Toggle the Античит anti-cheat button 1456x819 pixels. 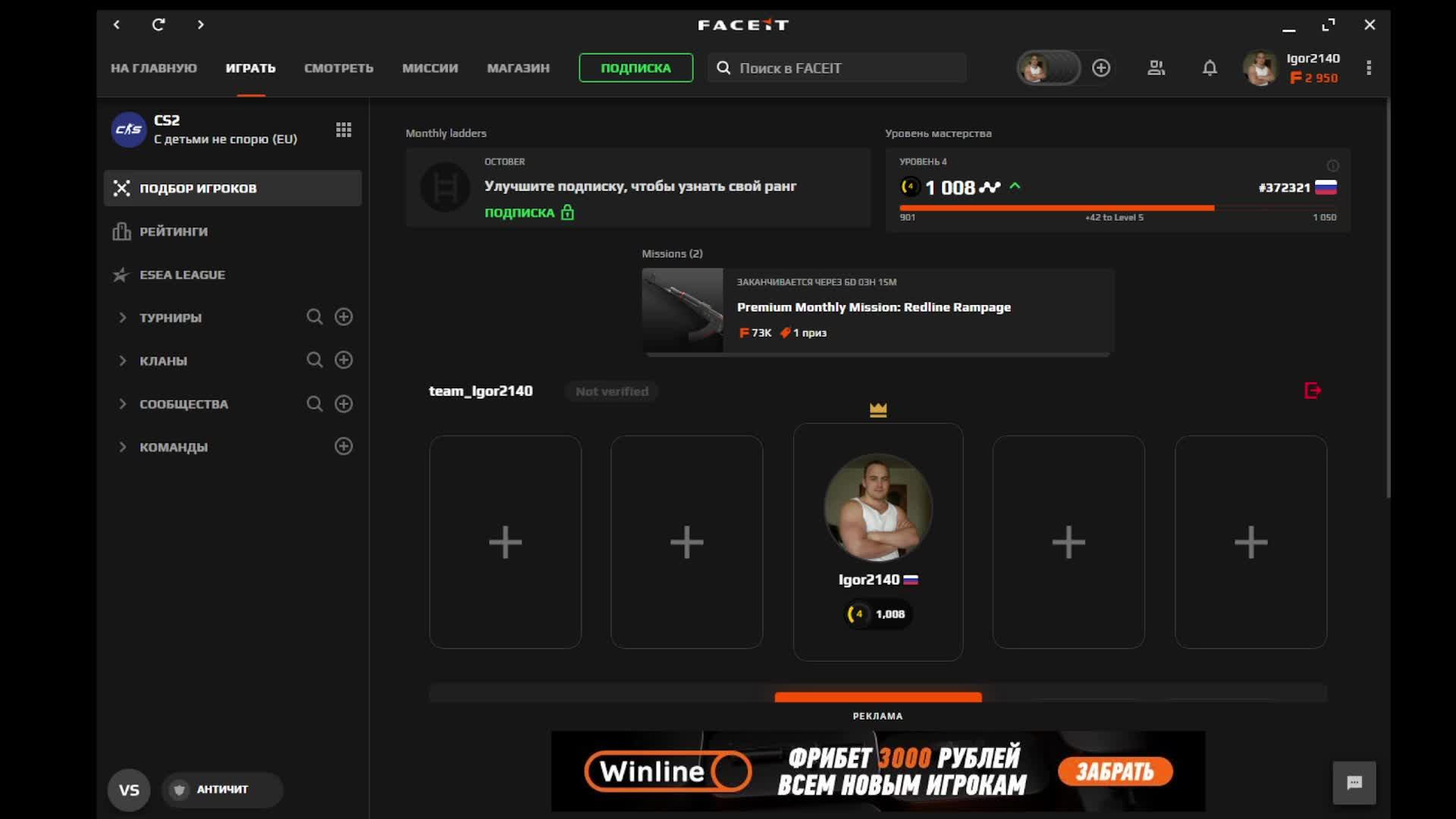coord(221,789)
